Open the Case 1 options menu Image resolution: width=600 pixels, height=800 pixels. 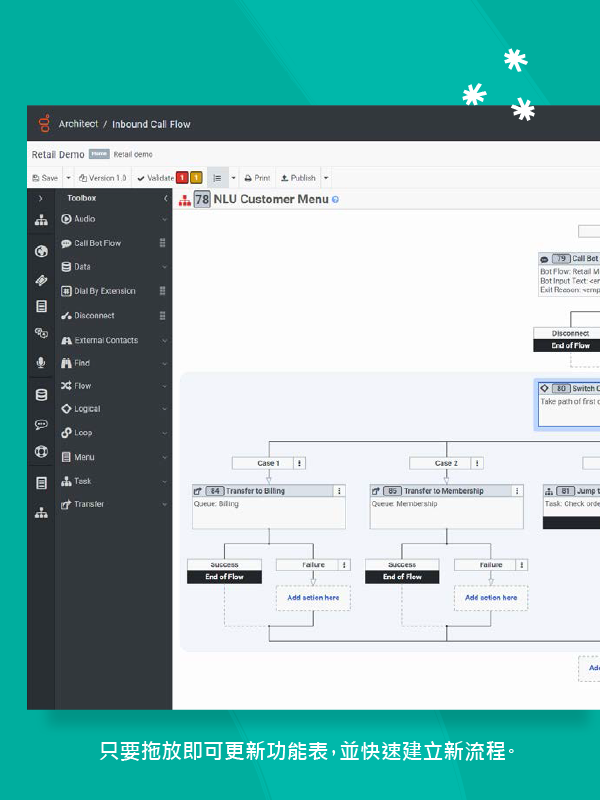pyautogui.click(x=299, y=463)
